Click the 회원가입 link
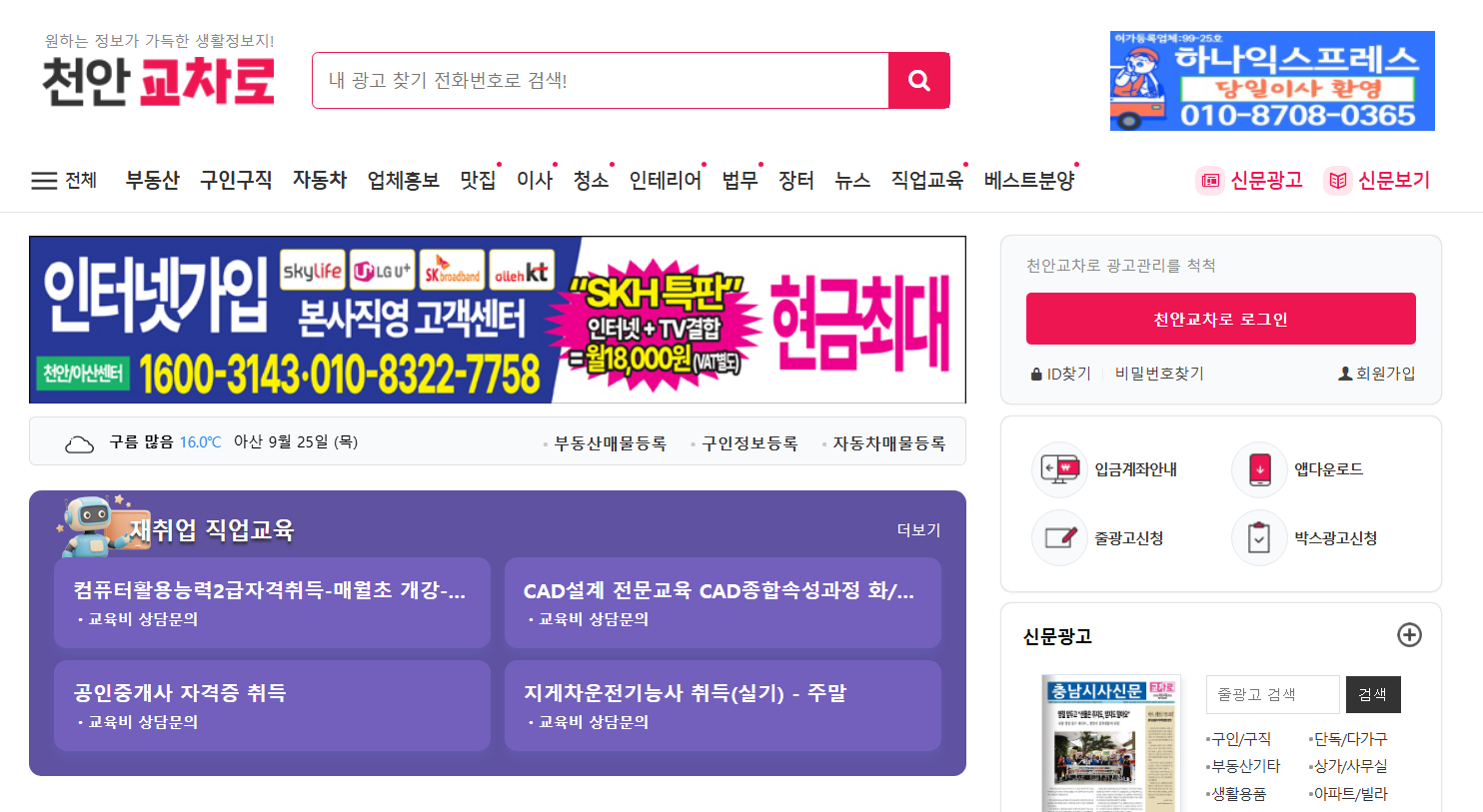The height and width of the screenshot is (812, 1483). coord(1376,374)
